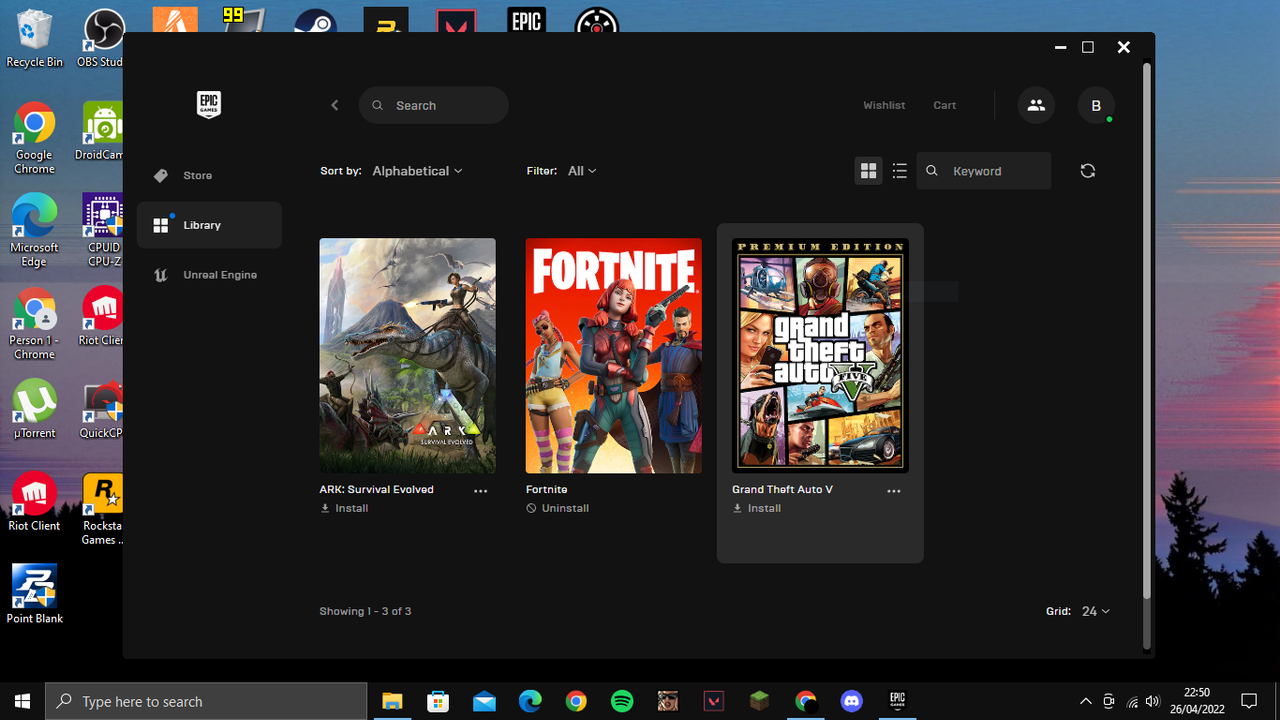Switch library to grid view

coord(868,171)
